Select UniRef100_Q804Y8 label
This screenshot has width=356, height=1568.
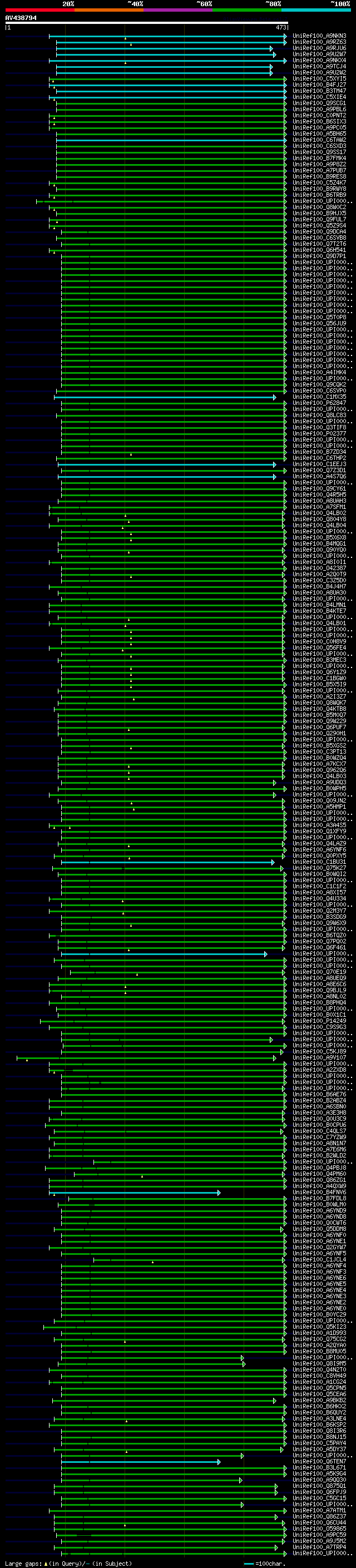pyautogui.click(x=319, y=518)
